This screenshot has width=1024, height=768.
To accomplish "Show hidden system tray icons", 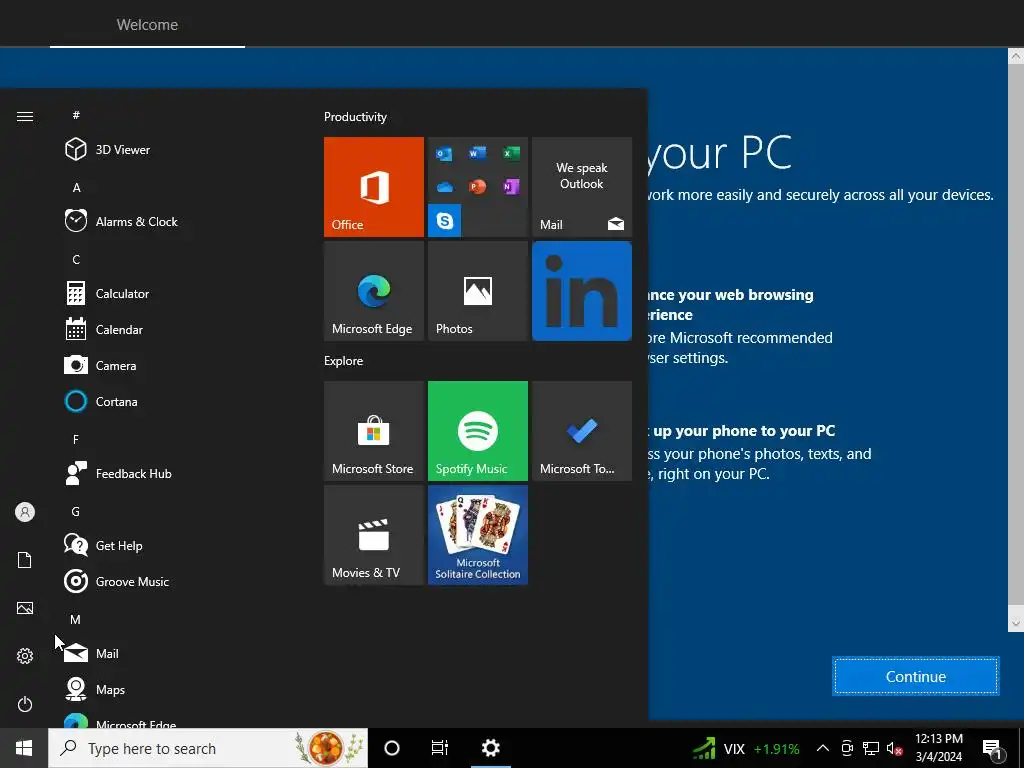I will (823, 748).
